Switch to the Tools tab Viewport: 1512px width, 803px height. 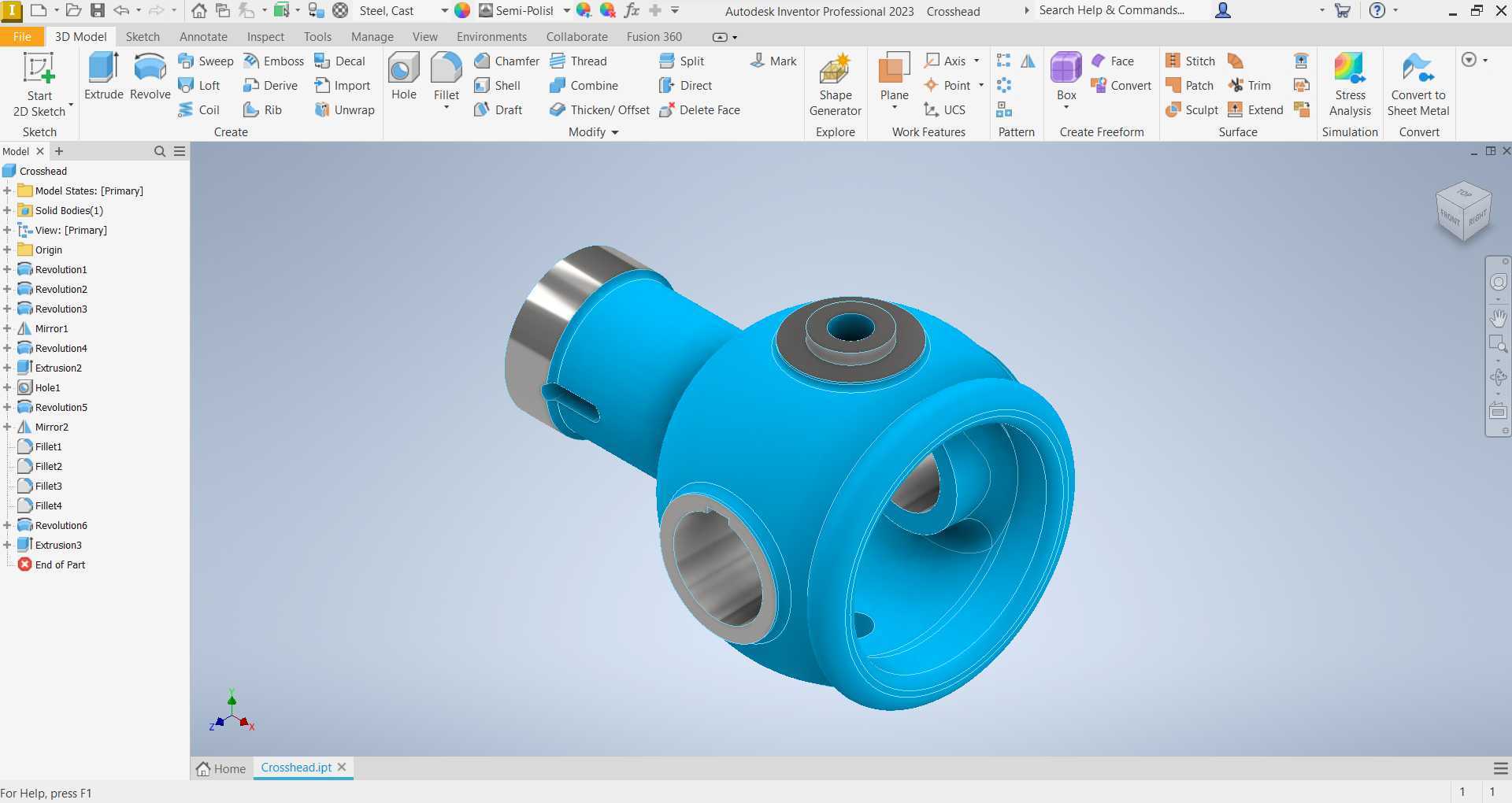(x=317, y=36)
